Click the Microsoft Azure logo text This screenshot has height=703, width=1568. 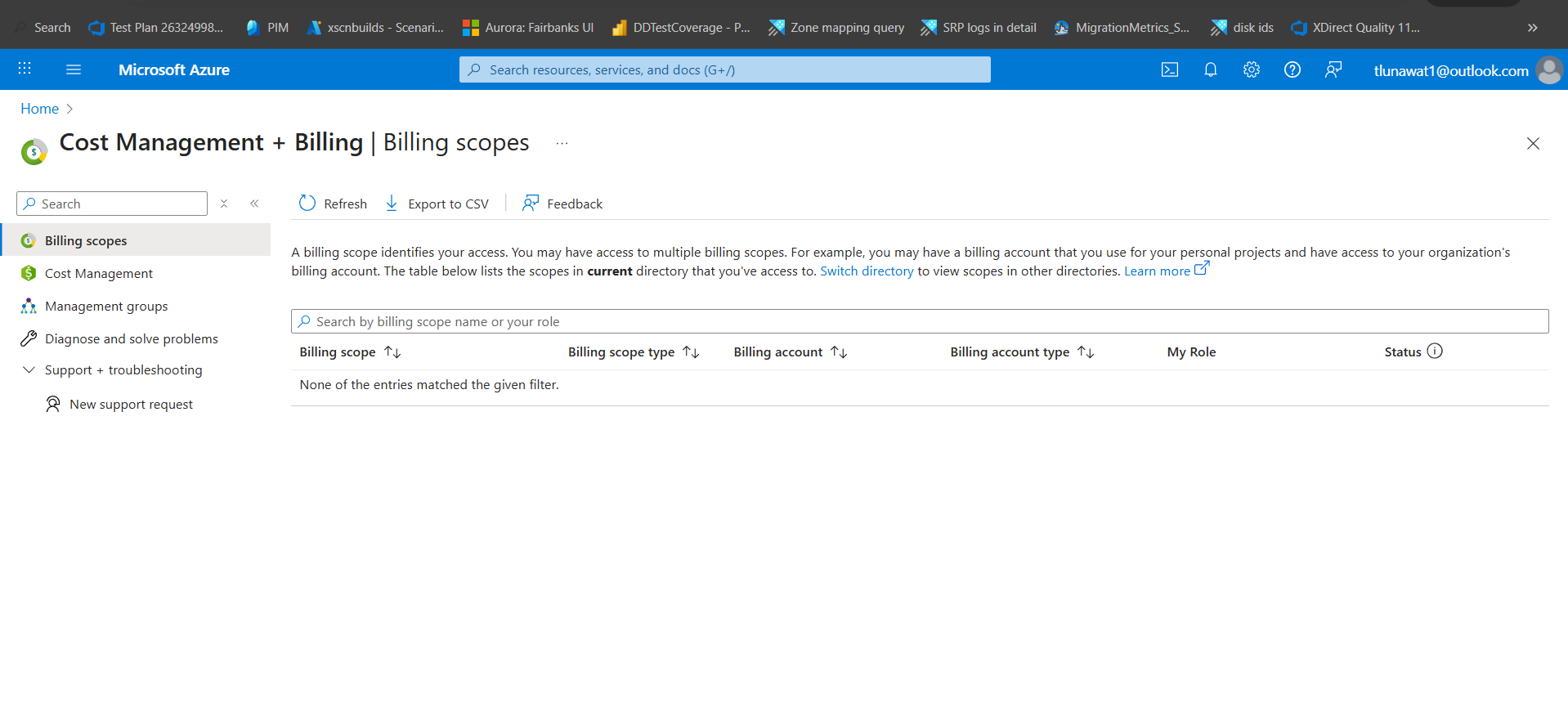pyautogui.click(x=174, y=69)
